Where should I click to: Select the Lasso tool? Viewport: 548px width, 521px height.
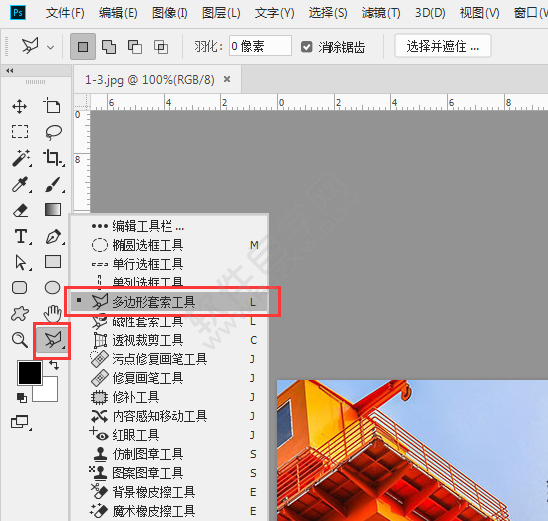[53, 132]
